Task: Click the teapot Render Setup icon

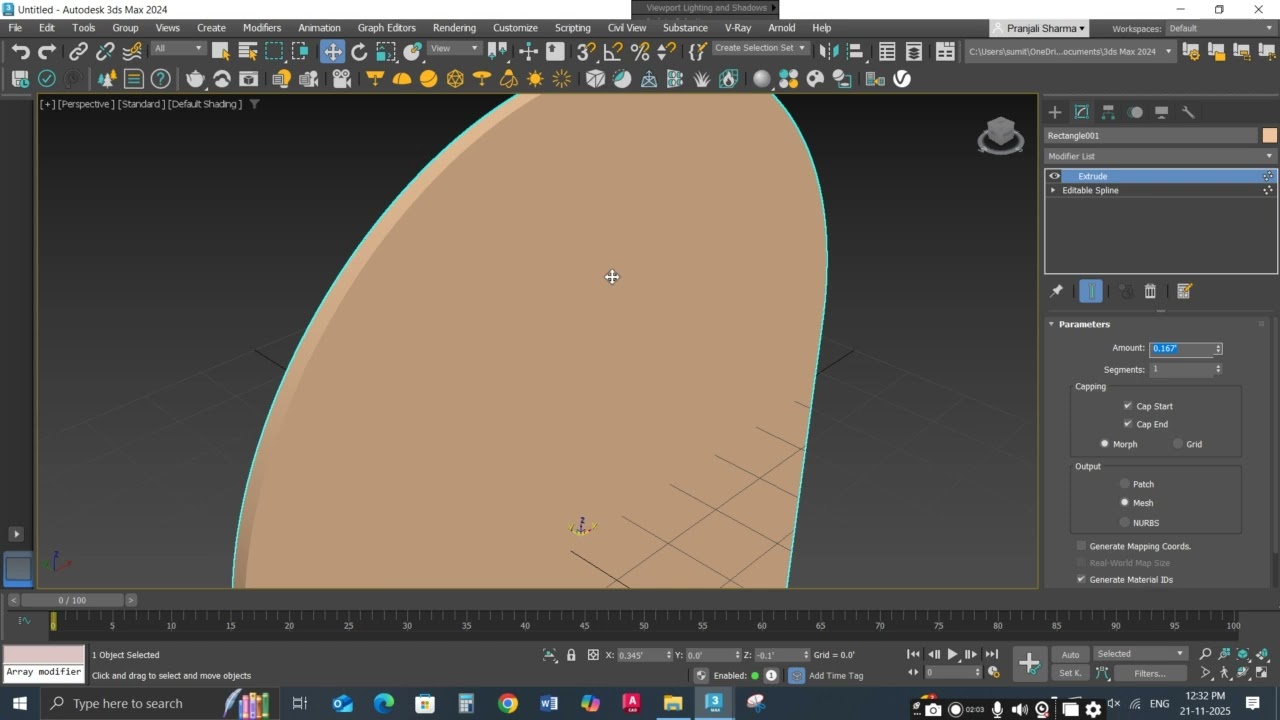Action: click(x=196, y=79)
